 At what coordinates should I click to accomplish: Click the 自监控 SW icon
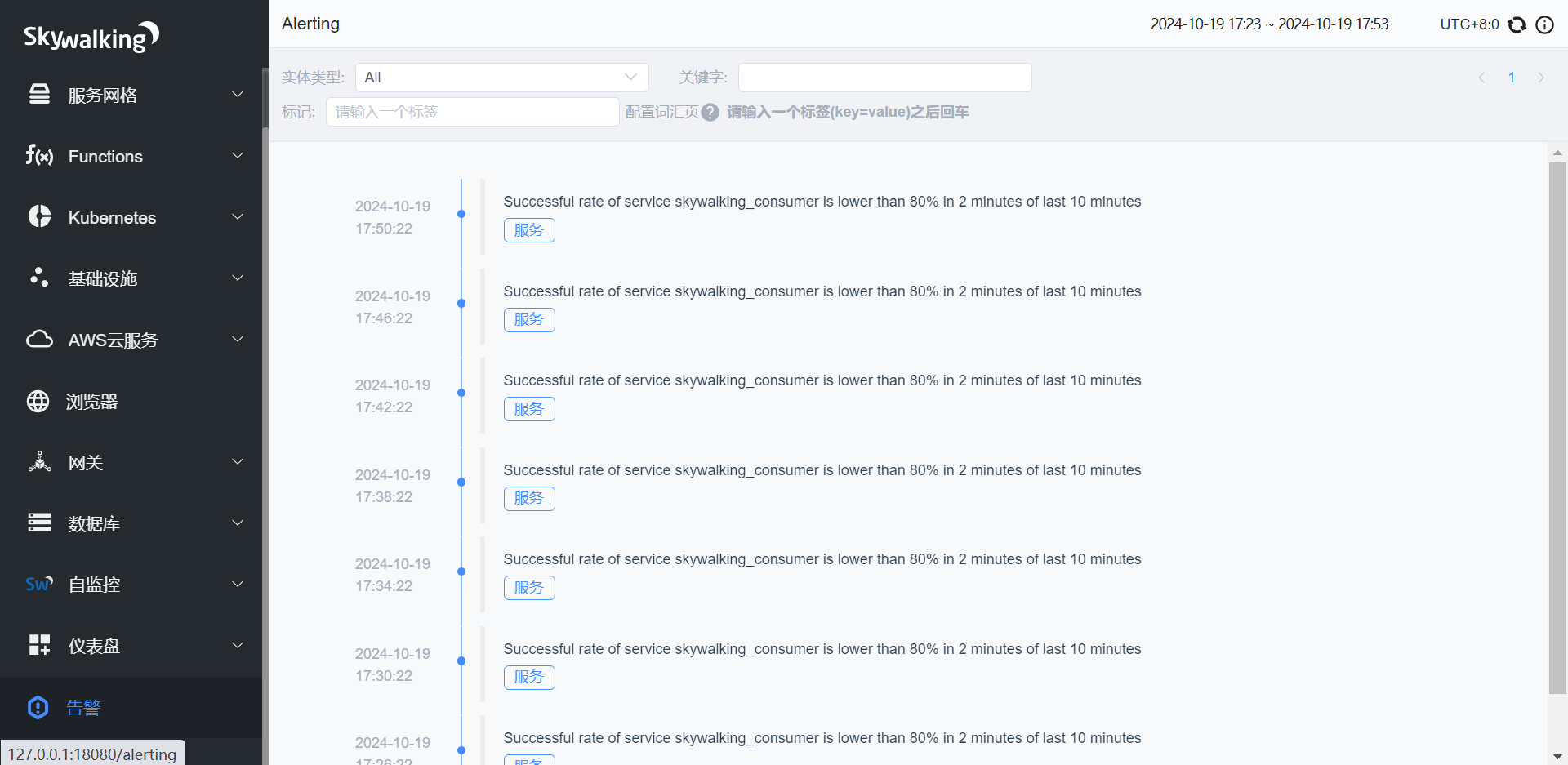click(x=39, y=584)
